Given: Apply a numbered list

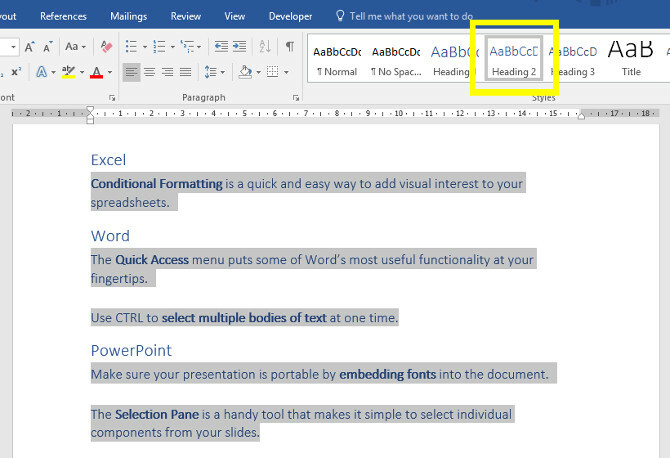Looking at the screenshot, I should [x=159, y=46].
